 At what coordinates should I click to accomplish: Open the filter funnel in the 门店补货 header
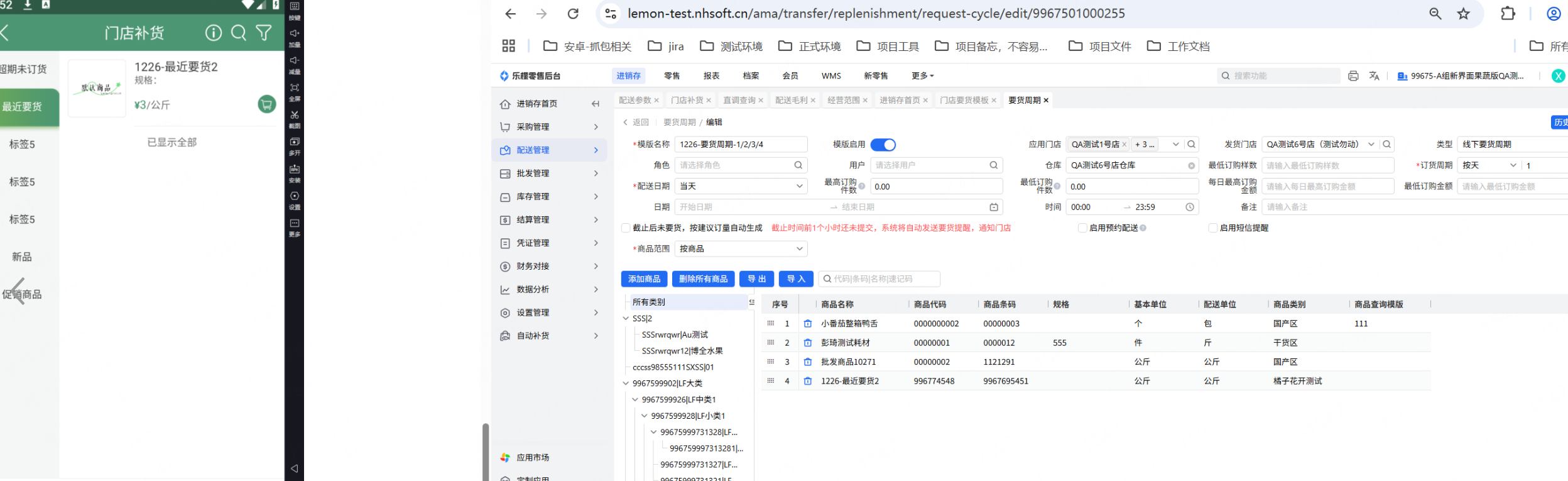(x=264, y=33)
